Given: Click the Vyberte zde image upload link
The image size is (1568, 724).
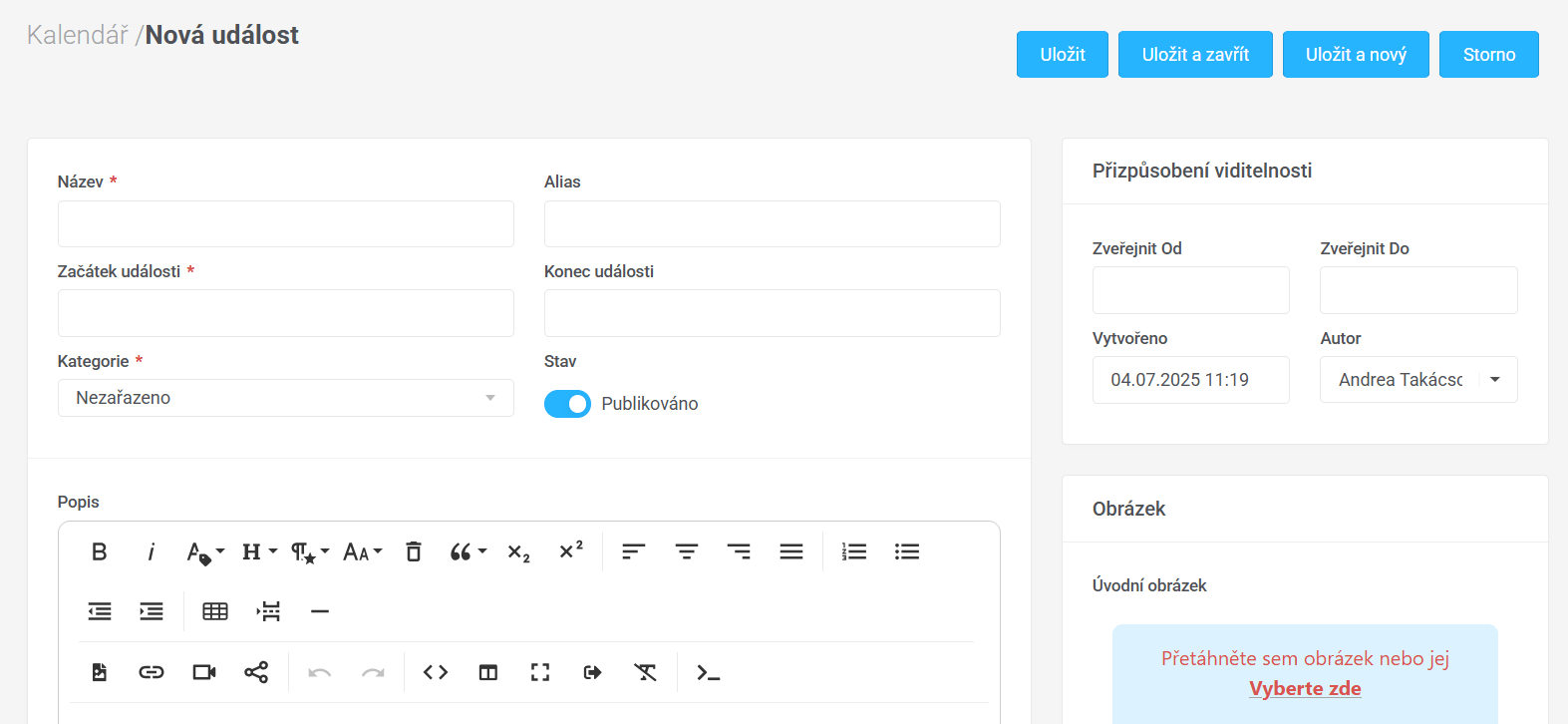Looking at the screenshot, I should (1305, 688).
